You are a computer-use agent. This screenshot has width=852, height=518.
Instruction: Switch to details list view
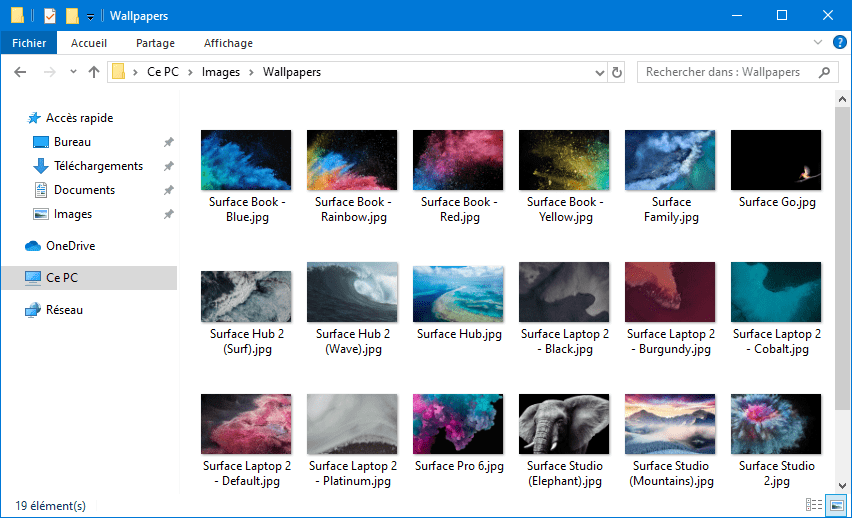click(x=813, y=505)
